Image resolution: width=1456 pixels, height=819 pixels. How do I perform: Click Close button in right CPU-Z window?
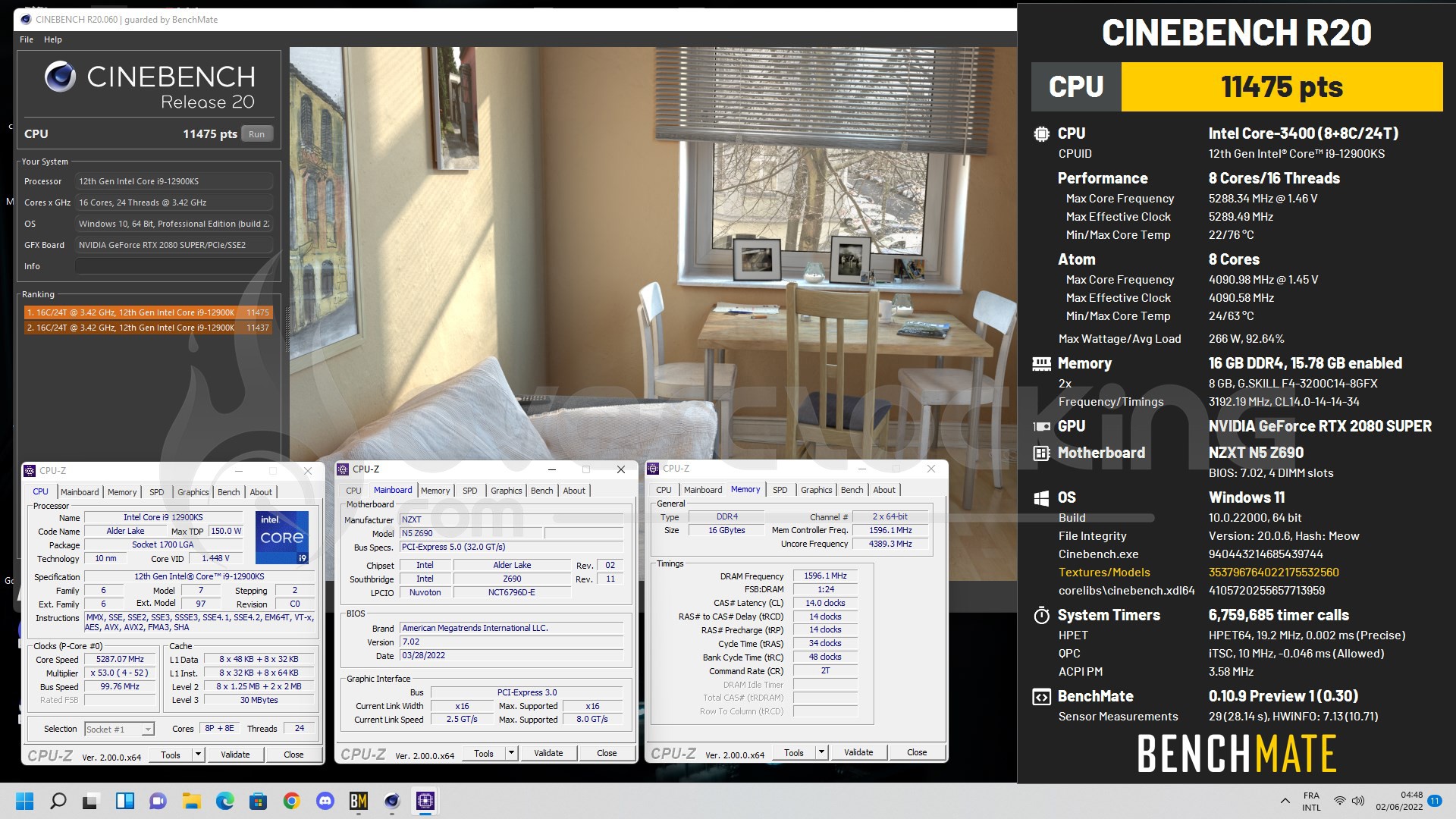[x=917, y=752]
